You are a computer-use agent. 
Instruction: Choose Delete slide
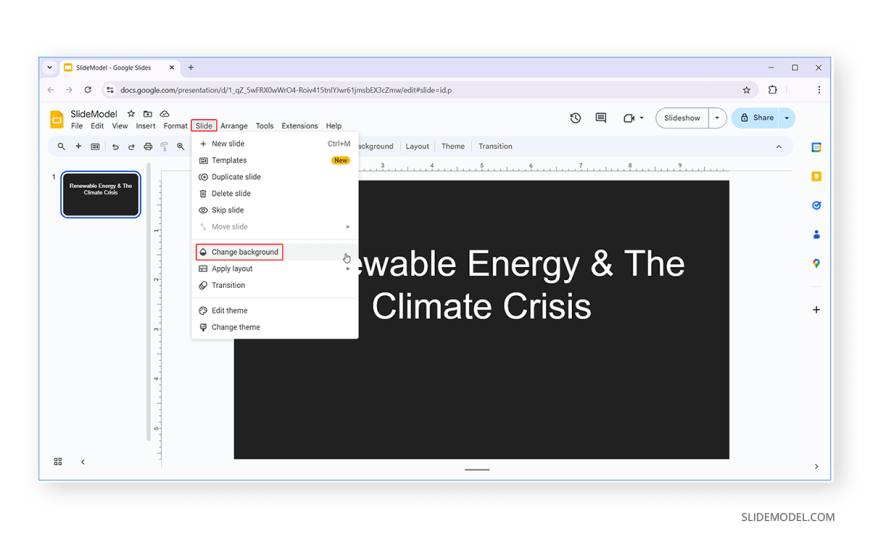point(275,194)
